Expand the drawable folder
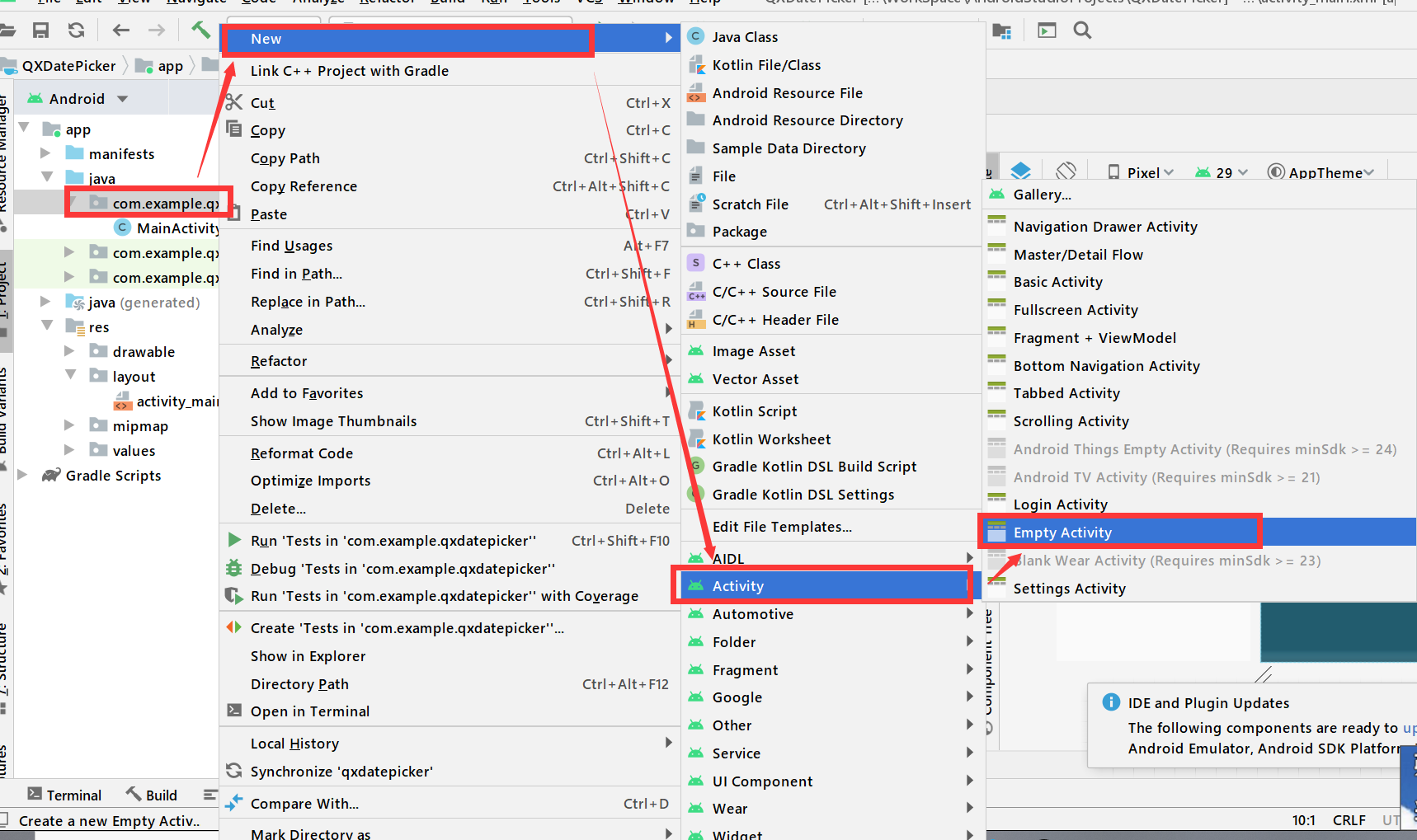This screenshot has width=1417, height=840. pyautogui.click(x=70, y=351)
